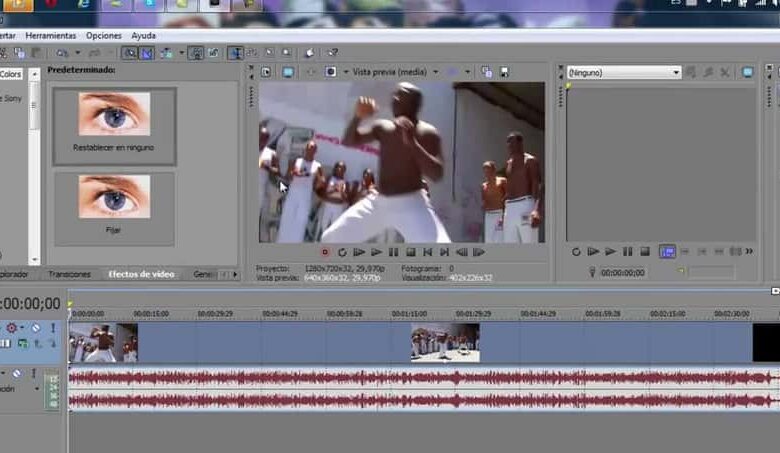Open the Herramientas menu
Image resolution: width=780 pixels, height=453 pixels.
click(x=51, y=36)
